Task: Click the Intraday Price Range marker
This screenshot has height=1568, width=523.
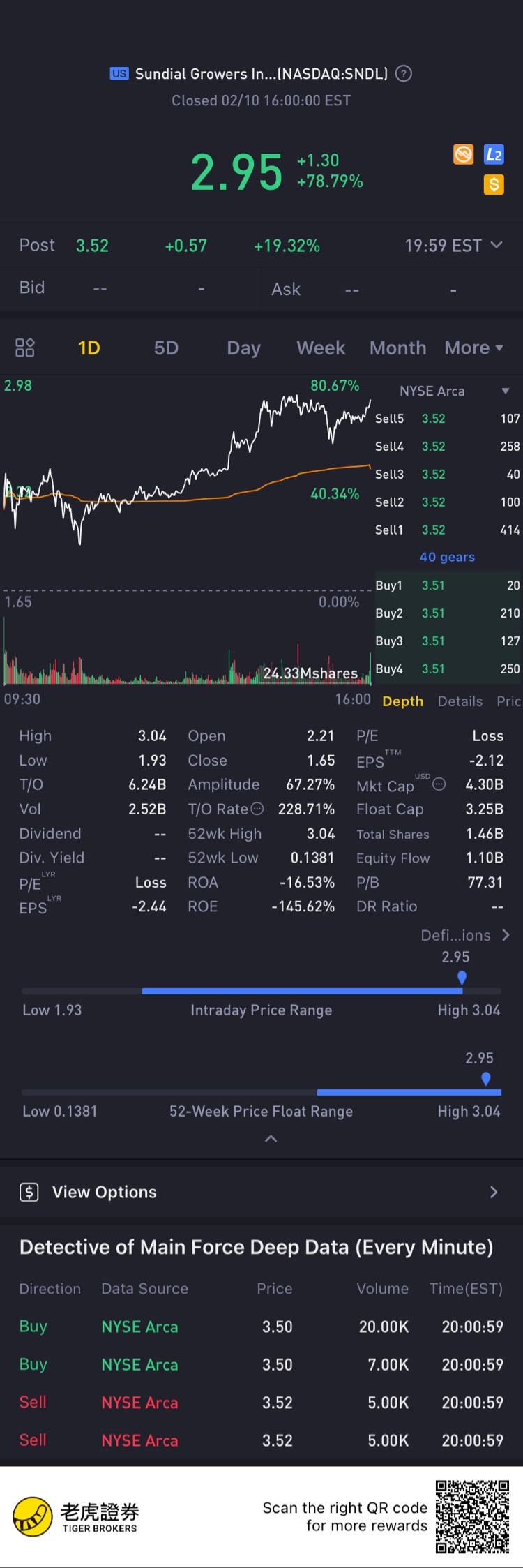Action: (462, 978)
